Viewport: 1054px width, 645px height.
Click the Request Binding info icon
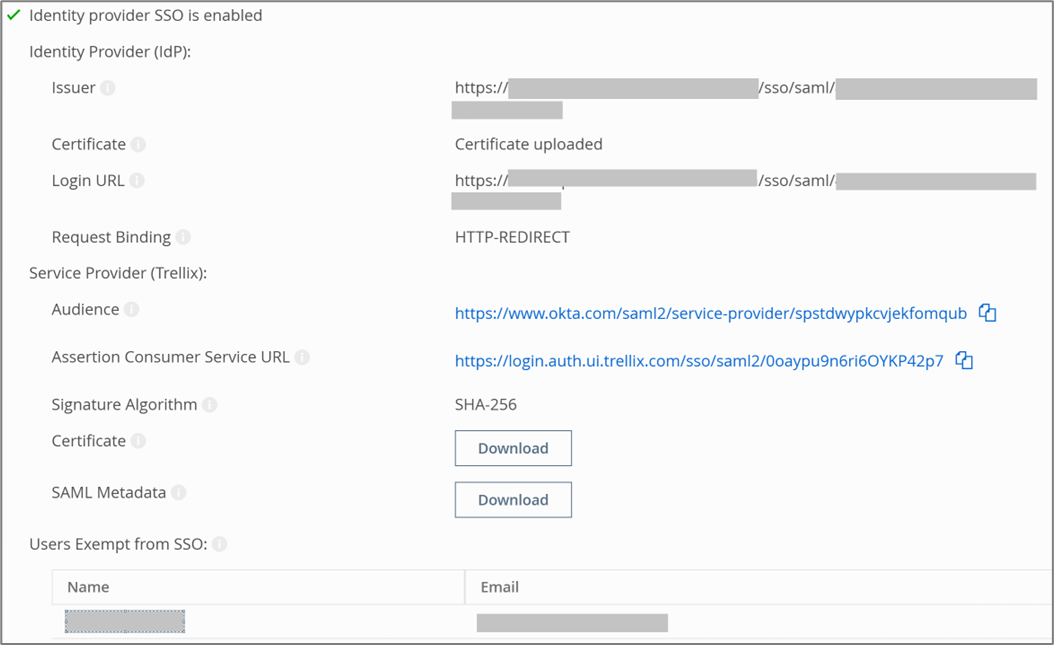(183, 237)
